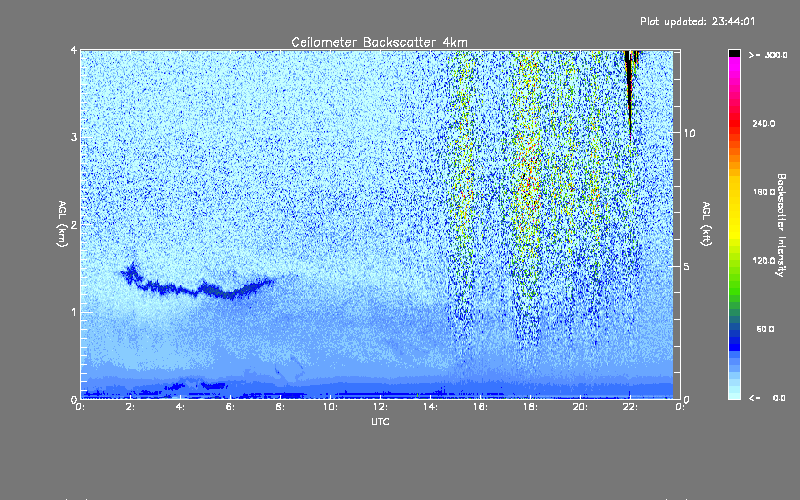Select the '8:' UTC time tick
This screenshot has height=500, width=800.
[x=281, y=407]
